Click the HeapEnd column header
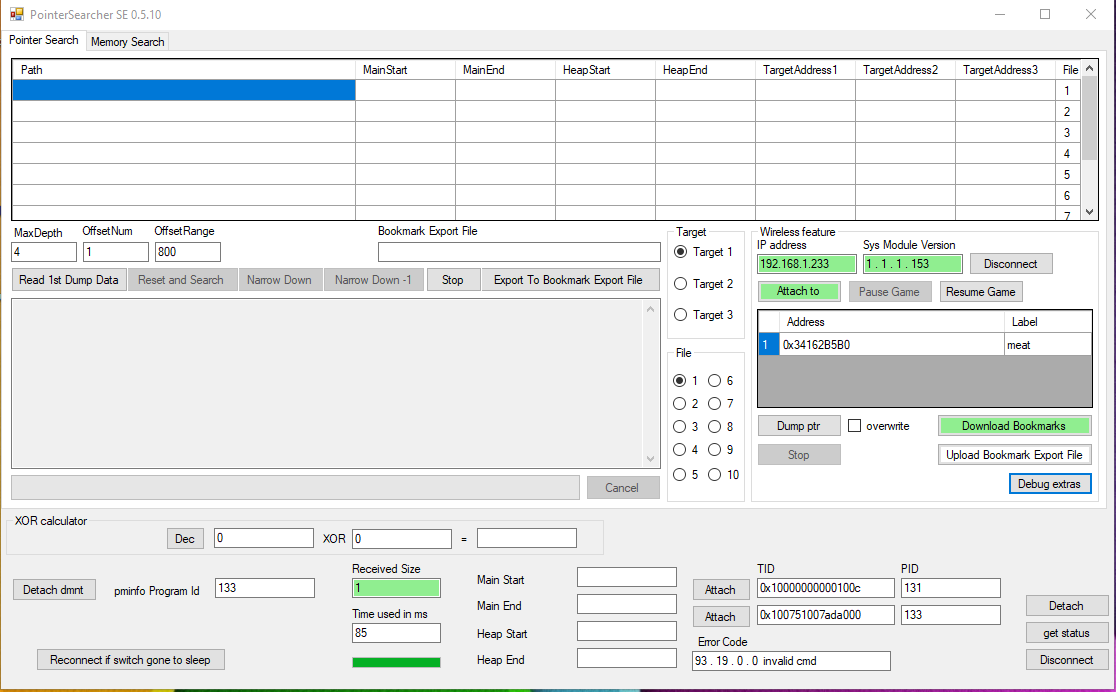The image size is (1116, 692). coord(705,70)
